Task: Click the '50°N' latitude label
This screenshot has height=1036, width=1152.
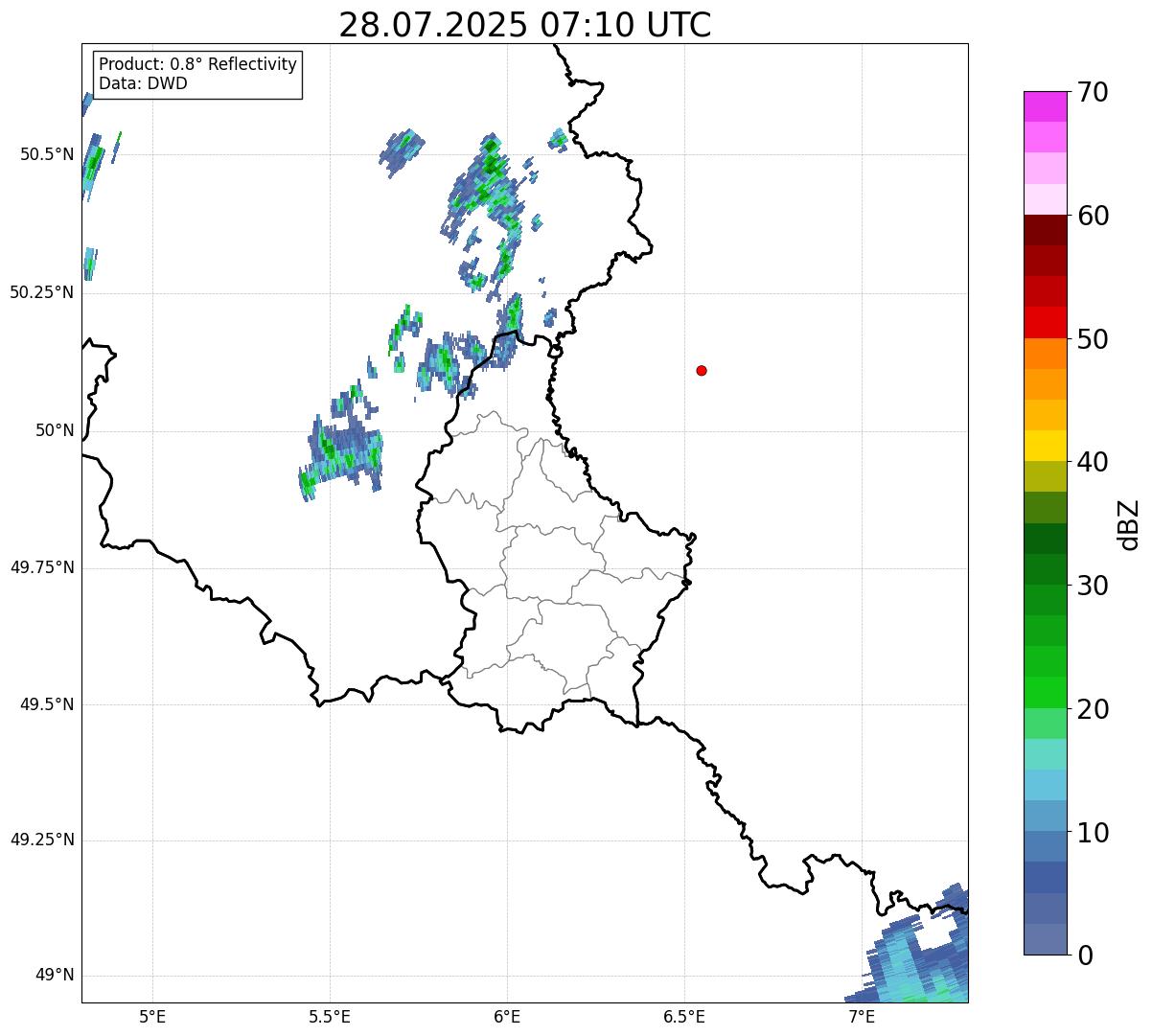Action: [55, 430]
